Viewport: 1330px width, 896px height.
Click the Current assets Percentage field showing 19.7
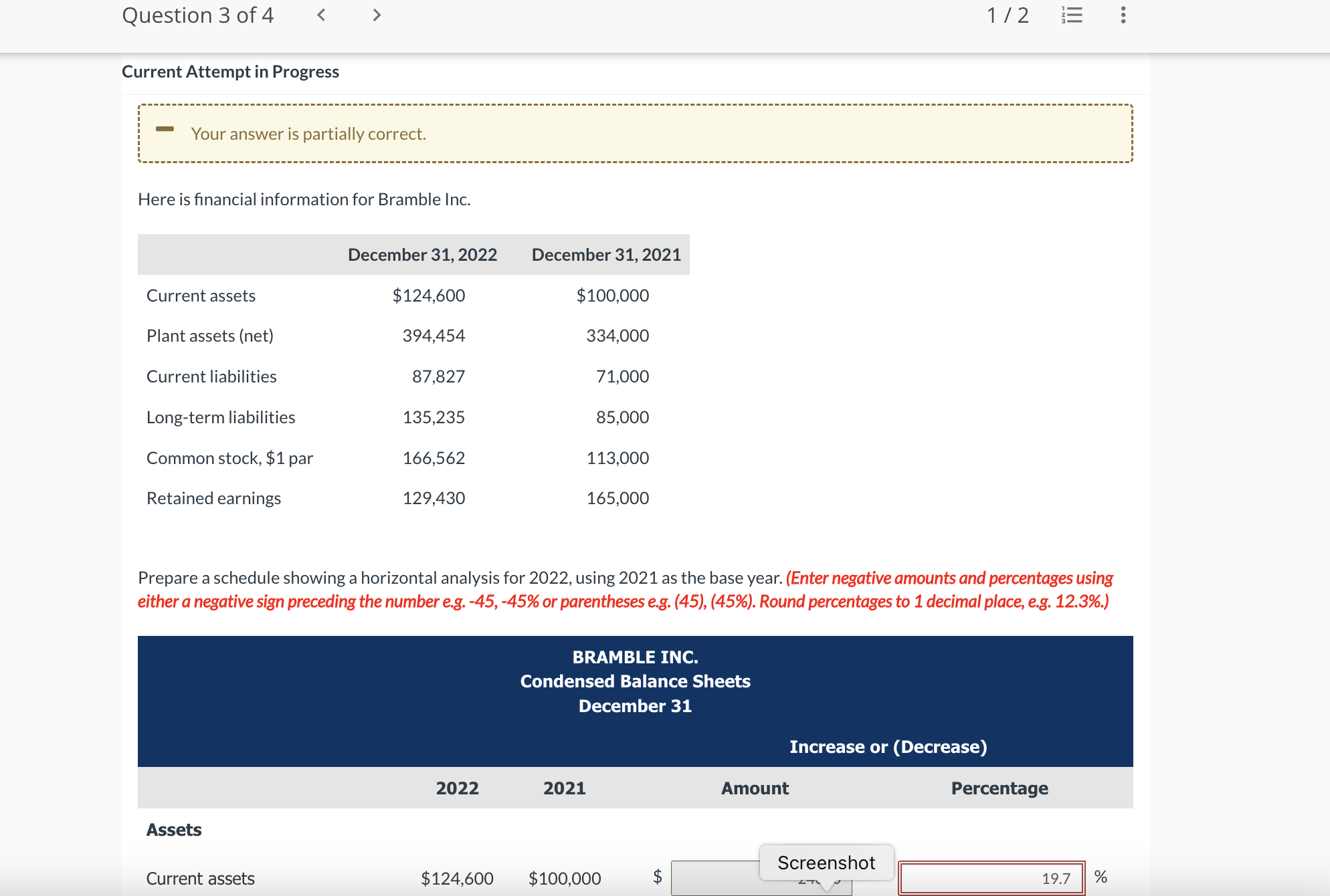pyautogui.click(x=991, y=878)
